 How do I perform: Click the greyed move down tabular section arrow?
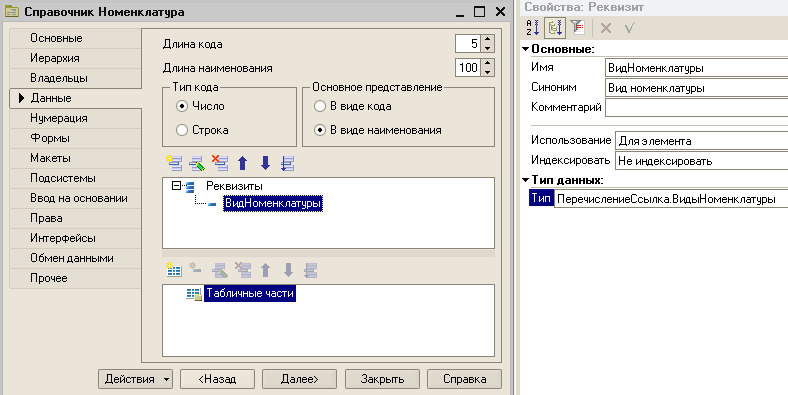pos(288,270)
